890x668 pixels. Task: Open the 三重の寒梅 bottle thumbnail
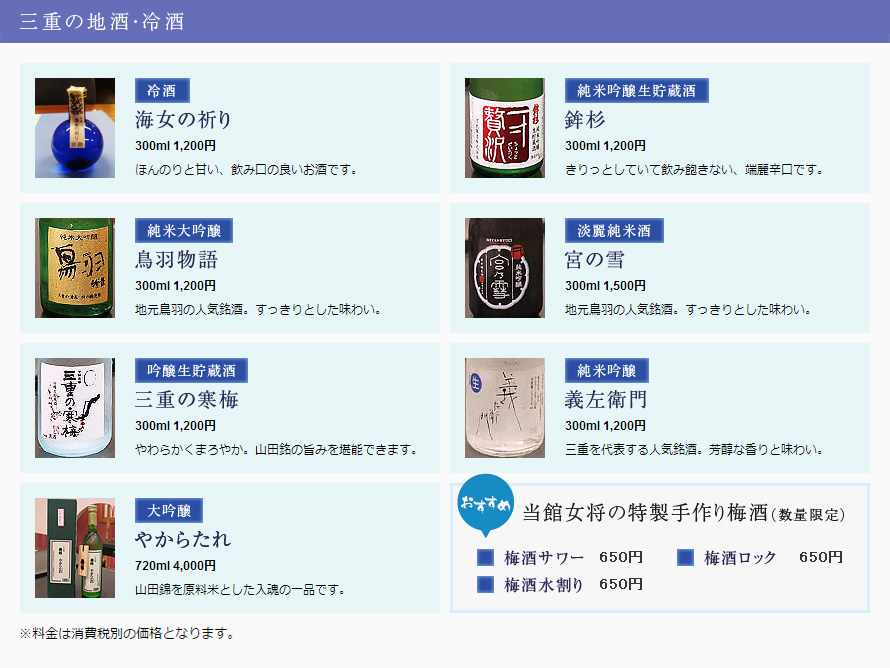coord(75,408)
